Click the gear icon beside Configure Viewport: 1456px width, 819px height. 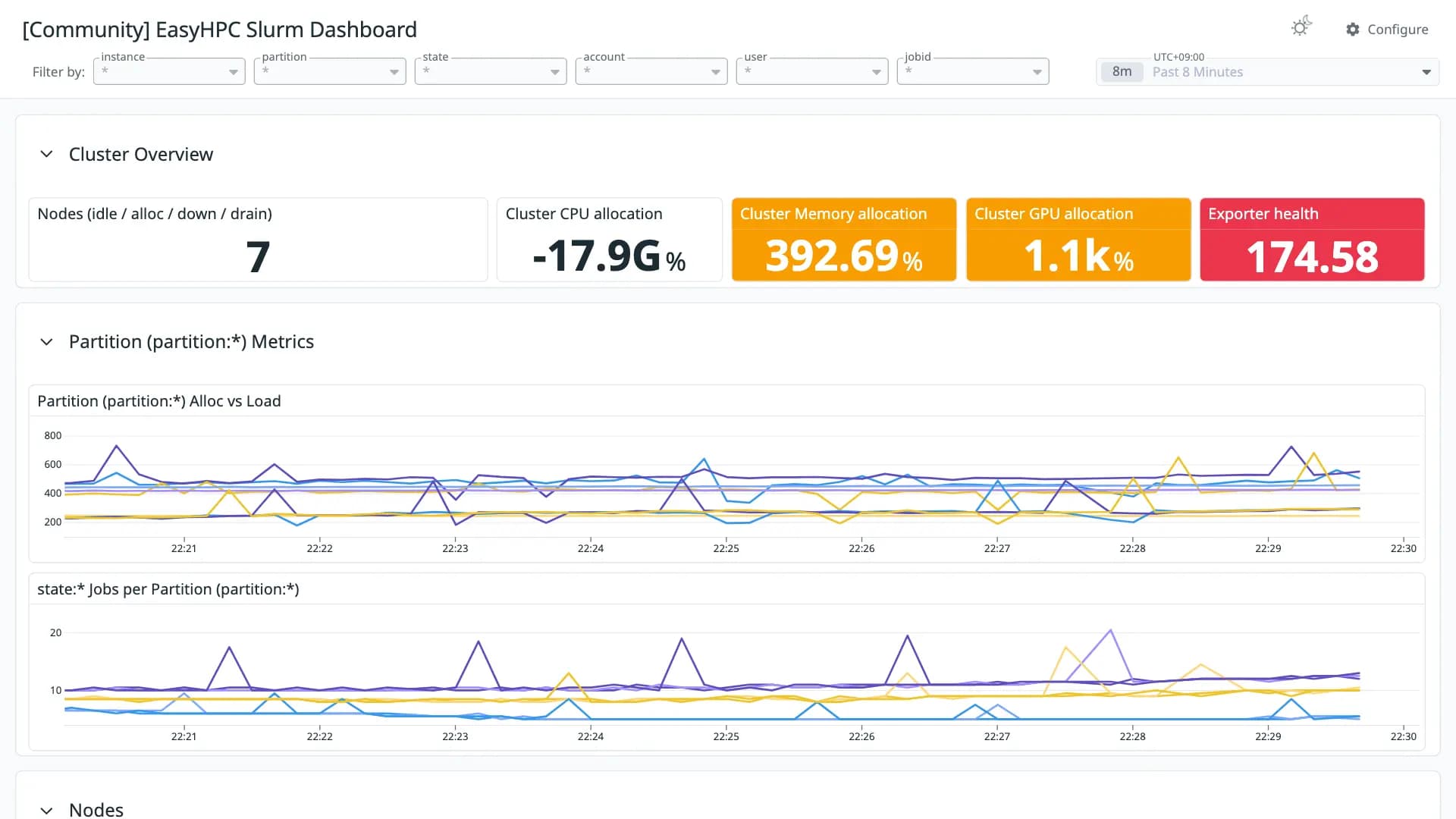pos(1353,30)
